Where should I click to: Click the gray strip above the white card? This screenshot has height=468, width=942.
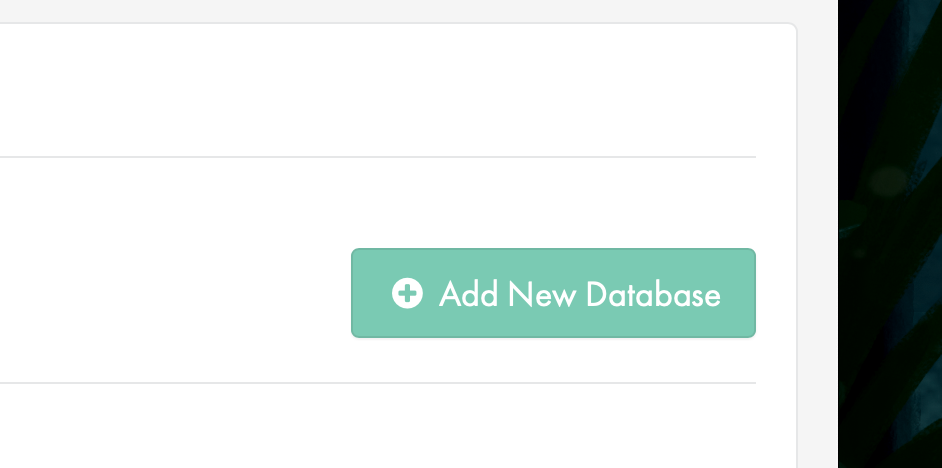[x=397, y=11]
